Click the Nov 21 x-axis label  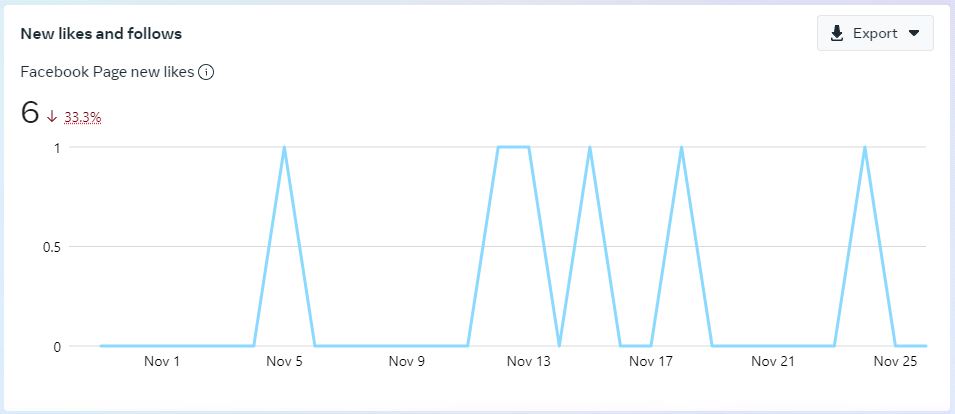point(773,361)
